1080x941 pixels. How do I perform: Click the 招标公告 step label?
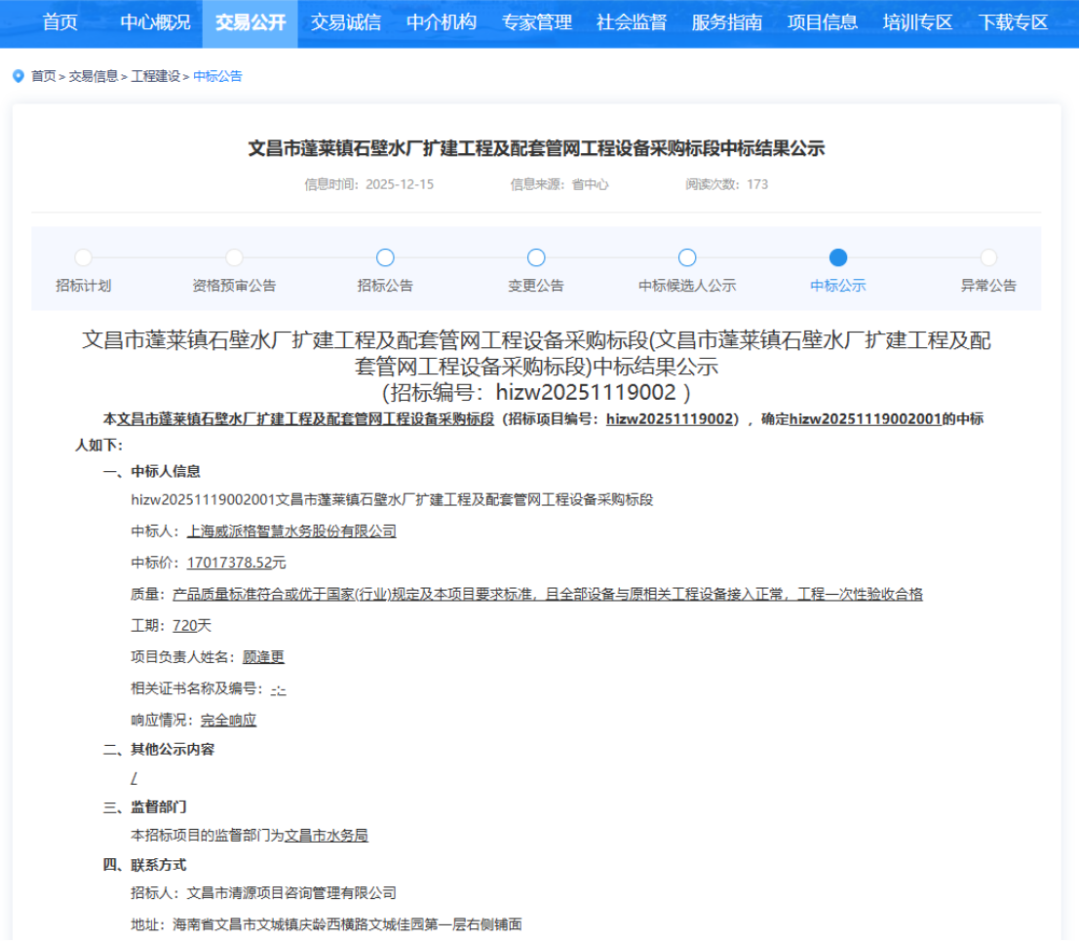(x=385, y=286)
